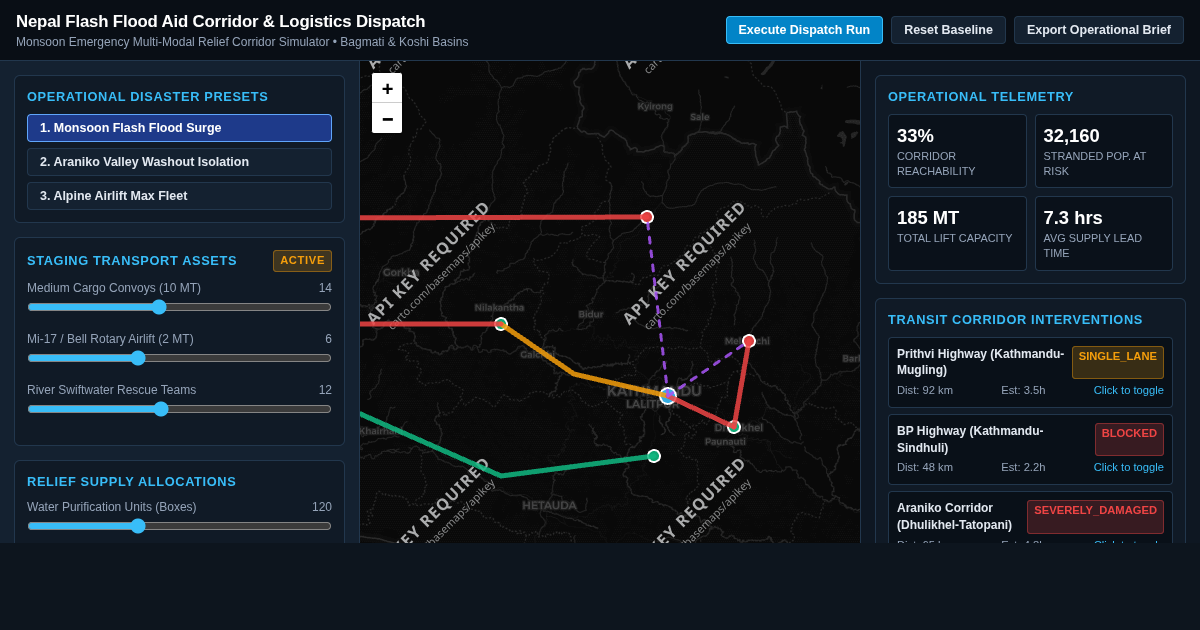Toggle BP Highway BLOCKED status
Viewport: 1200px width, 630px height.
(x=1129, y=439)
